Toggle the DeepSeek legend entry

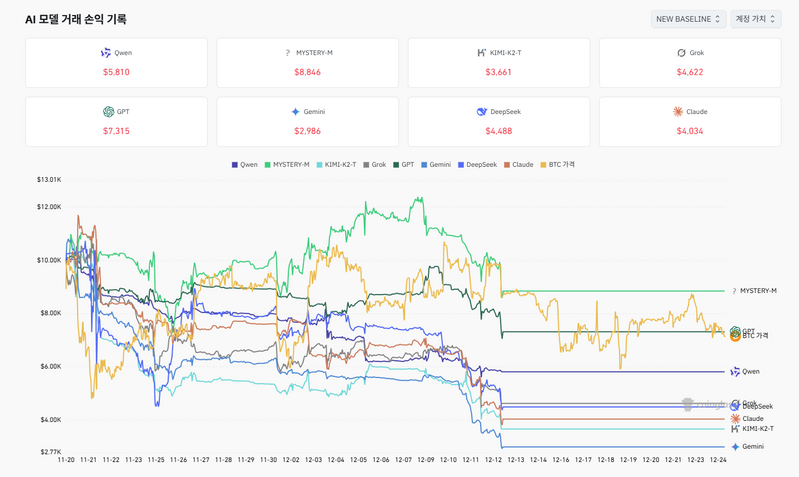479,165
